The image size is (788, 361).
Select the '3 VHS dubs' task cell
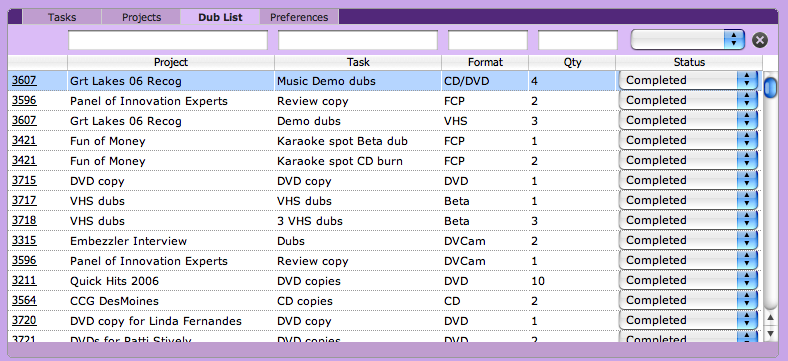pos(358,221)
